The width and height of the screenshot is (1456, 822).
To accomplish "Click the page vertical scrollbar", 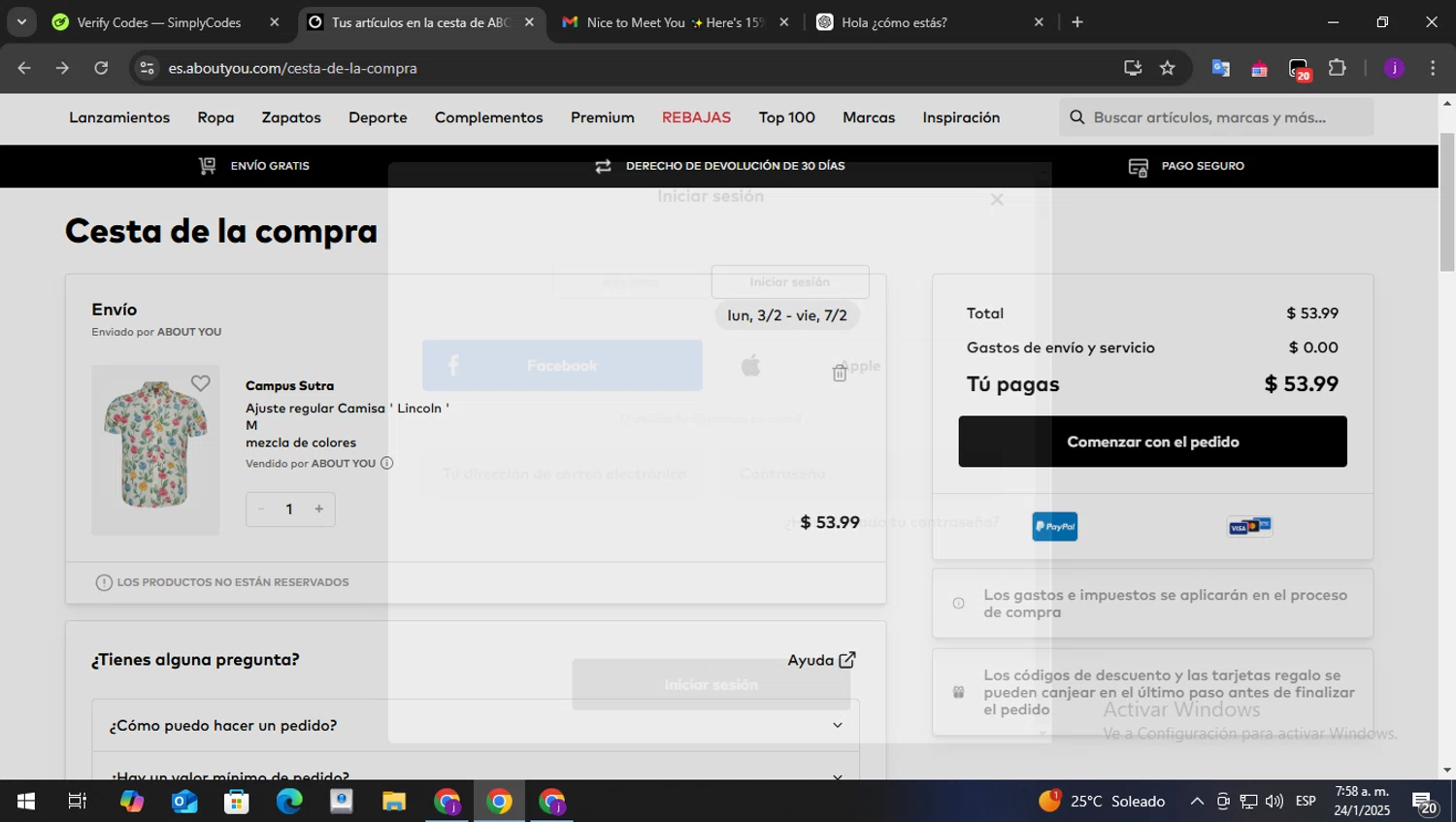I will coord(1447,203).
